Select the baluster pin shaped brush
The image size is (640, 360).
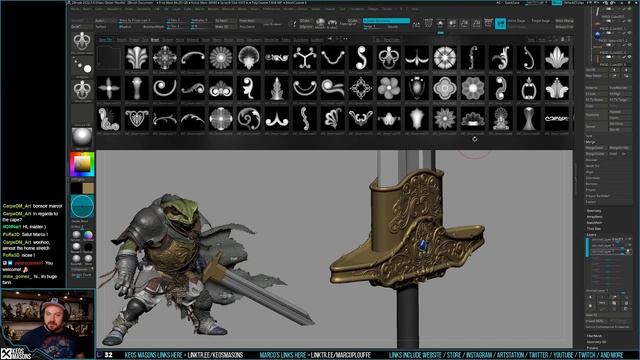pos(137,88)
